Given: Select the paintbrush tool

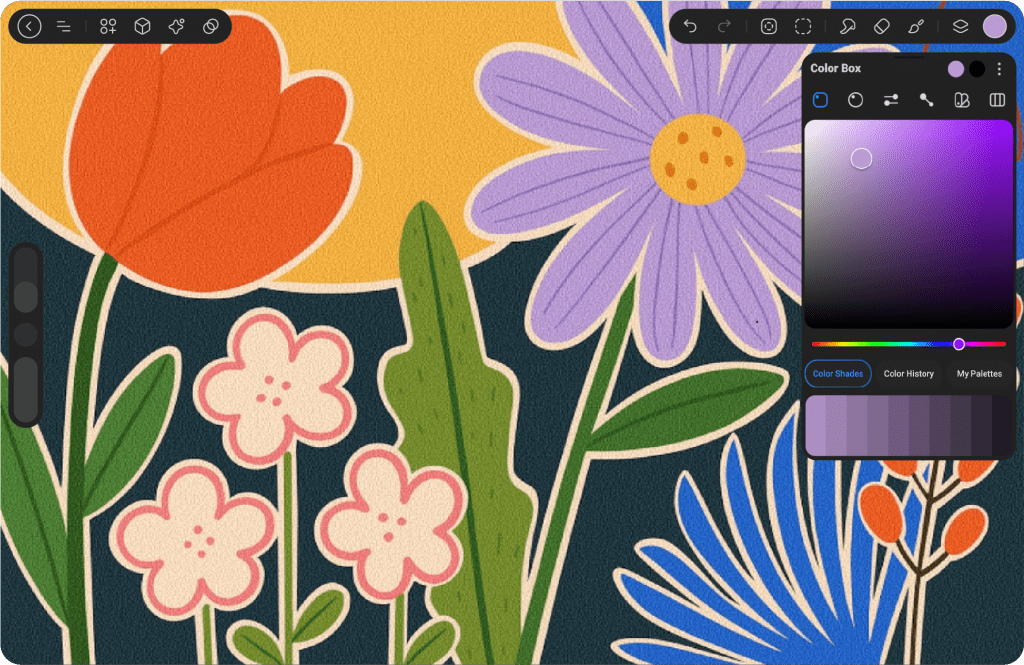Looking at the screenshot, I should 916,27.
